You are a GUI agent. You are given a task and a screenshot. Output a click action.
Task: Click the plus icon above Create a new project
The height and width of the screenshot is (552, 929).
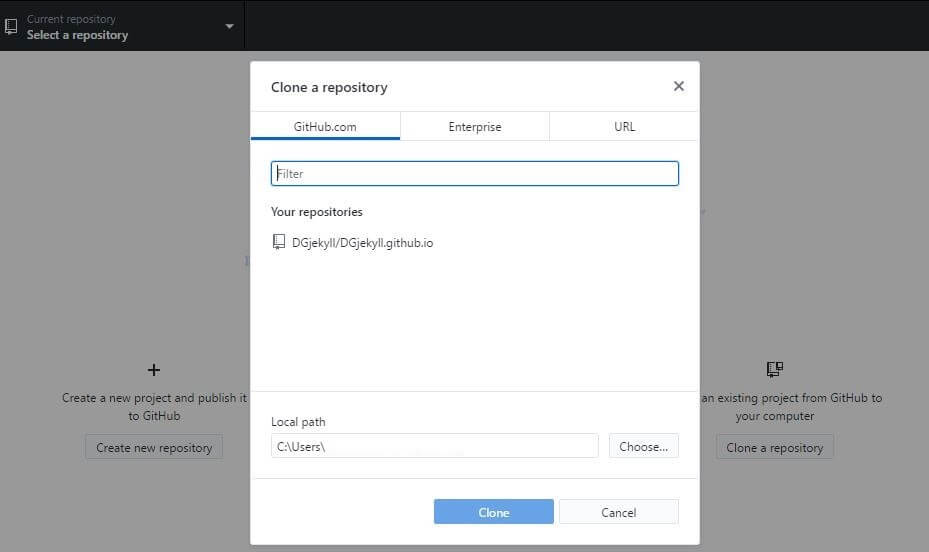tap(153, 370)
